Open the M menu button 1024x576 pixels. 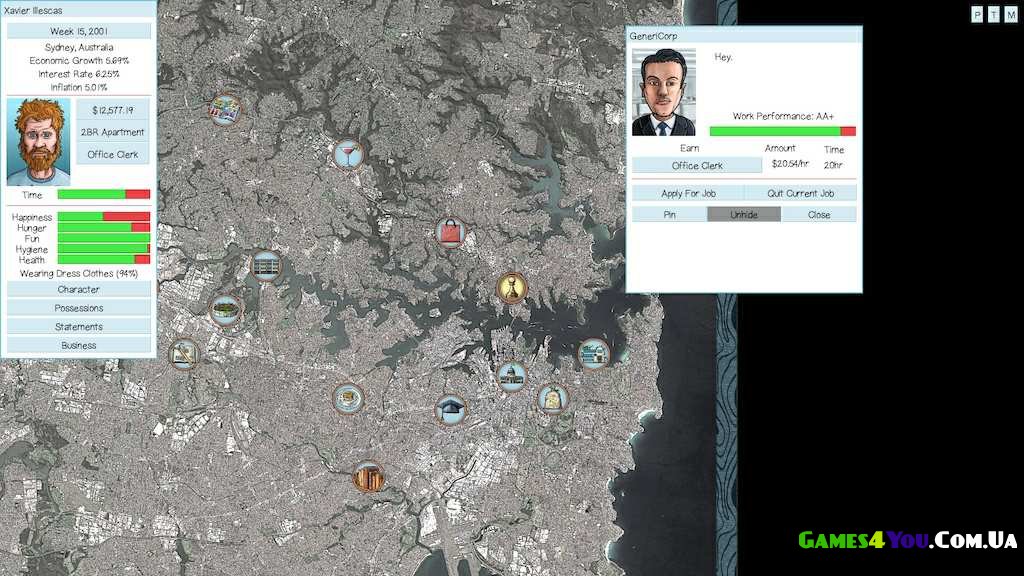(1010, 14)
